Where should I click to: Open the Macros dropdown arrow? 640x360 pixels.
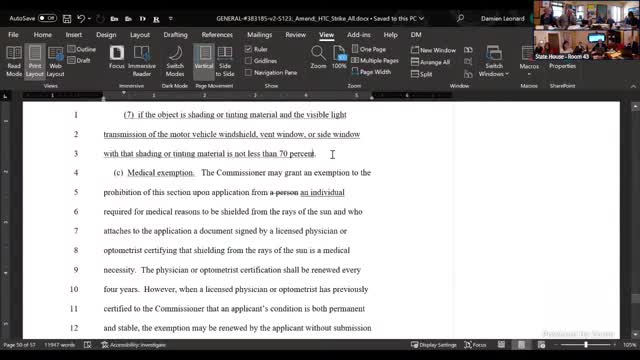point(529,74)
